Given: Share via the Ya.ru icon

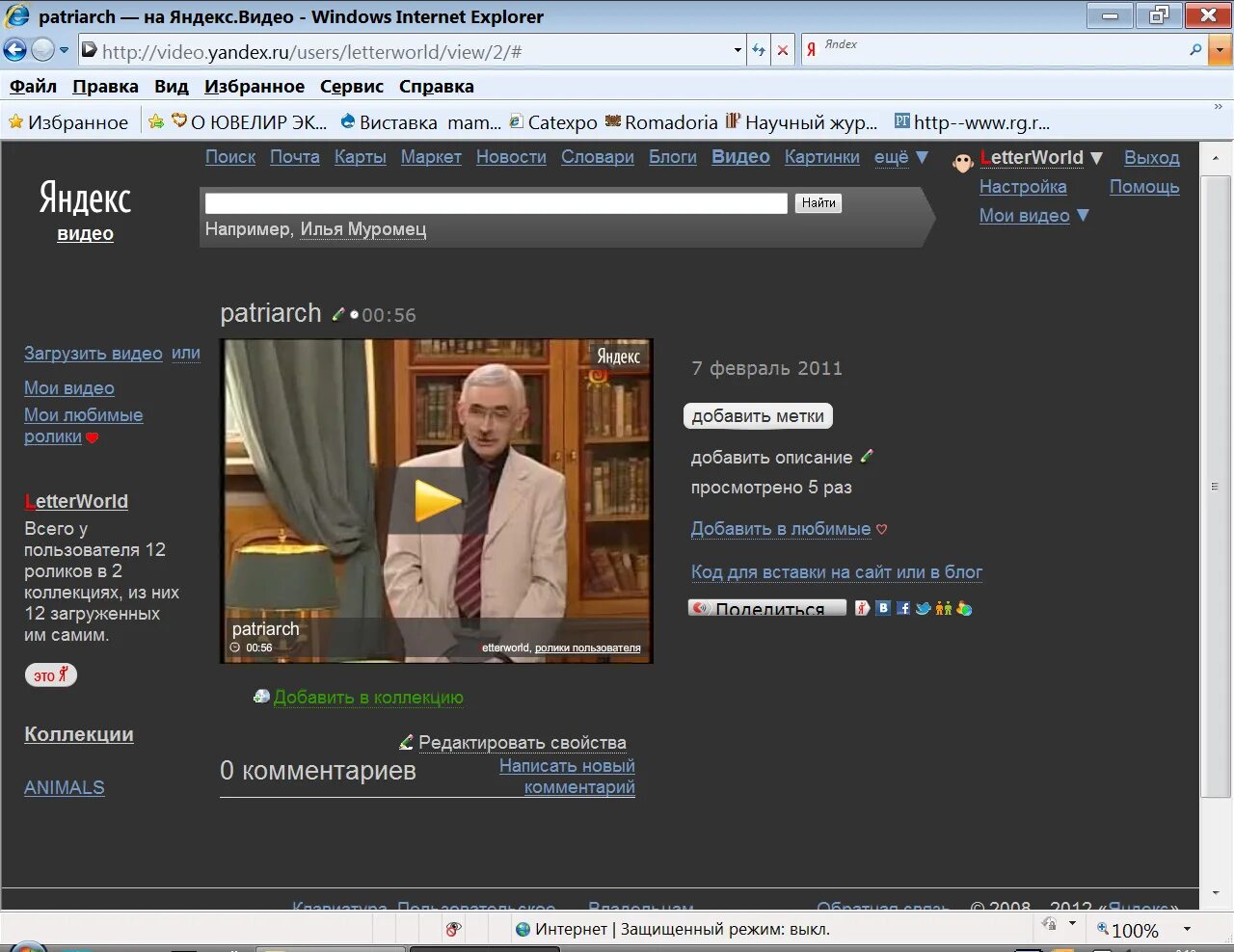Looking at the screenshot, I should coord(863,608).
